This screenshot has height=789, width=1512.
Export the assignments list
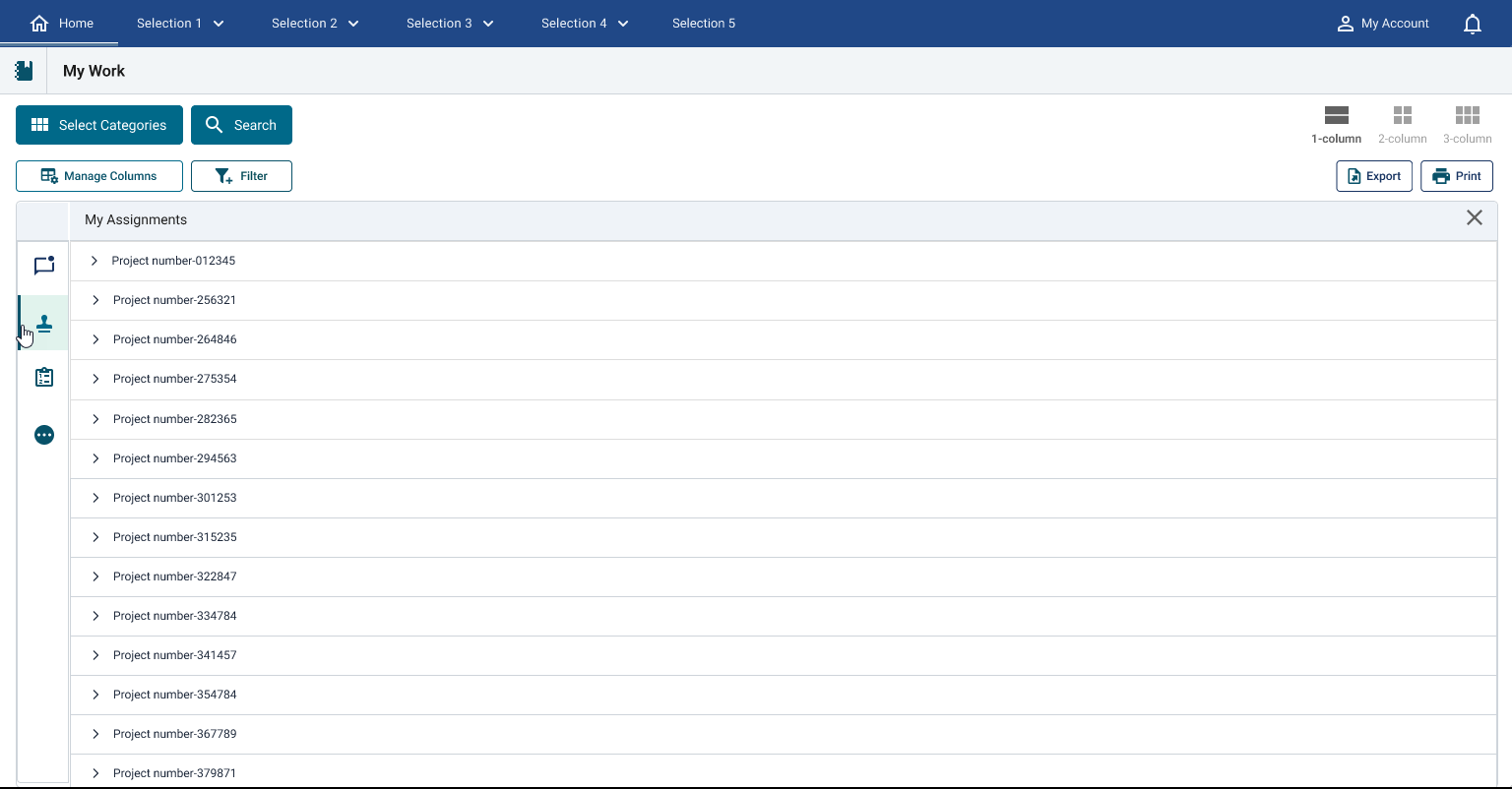click(1374, 176)
